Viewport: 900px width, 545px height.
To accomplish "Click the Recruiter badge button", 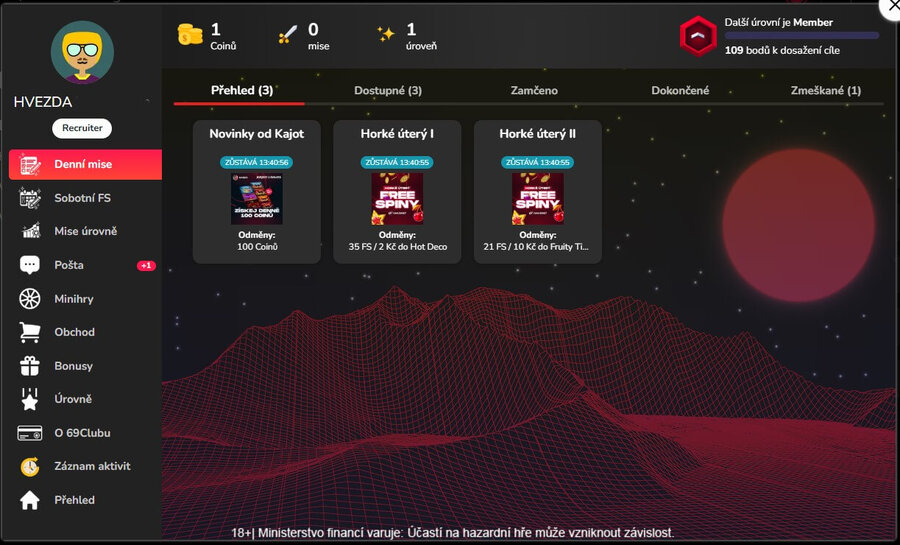I will click(x=82, y=128).
